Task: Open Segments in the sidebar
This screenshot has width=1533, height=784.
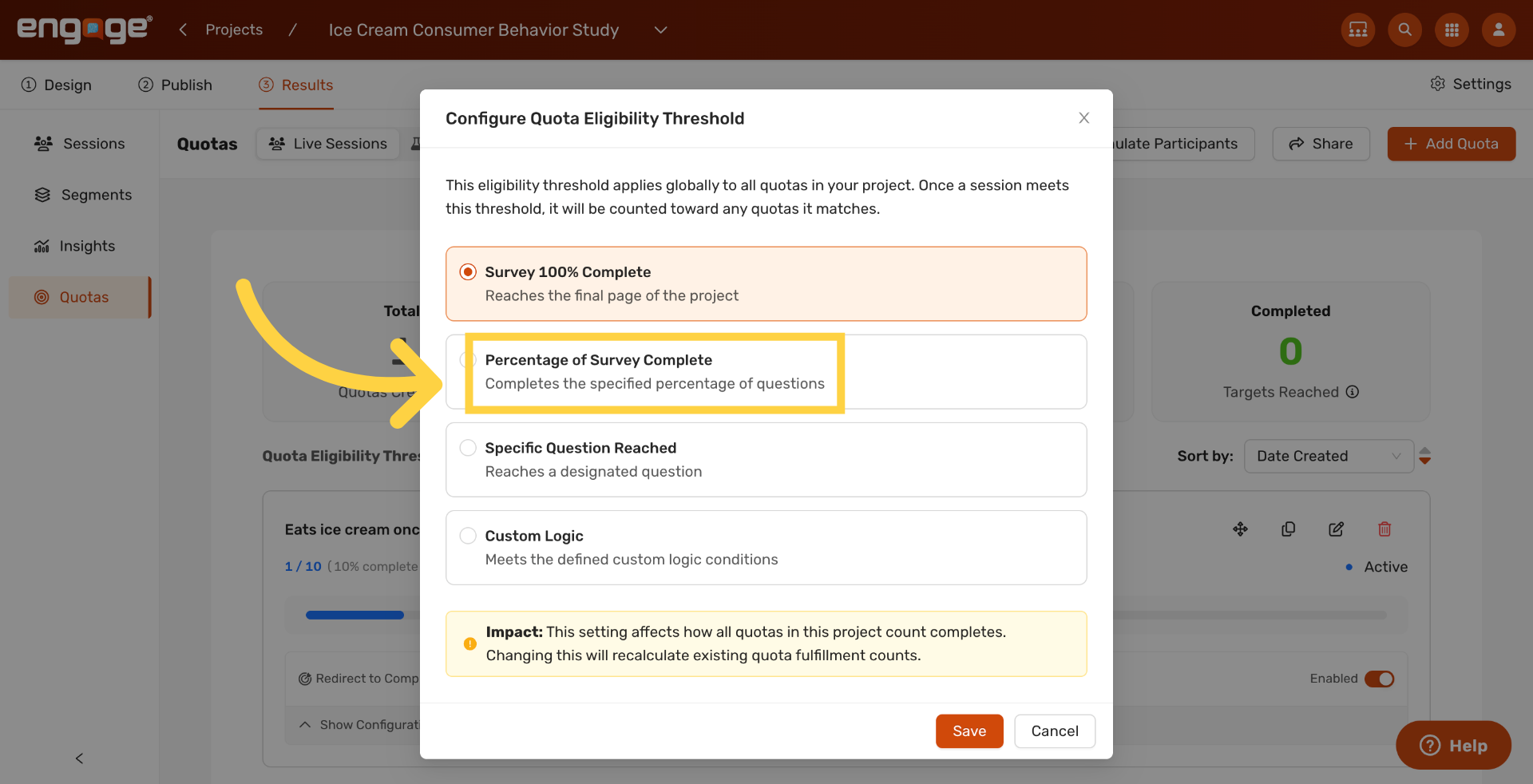Action: click(x=79, y=195)
